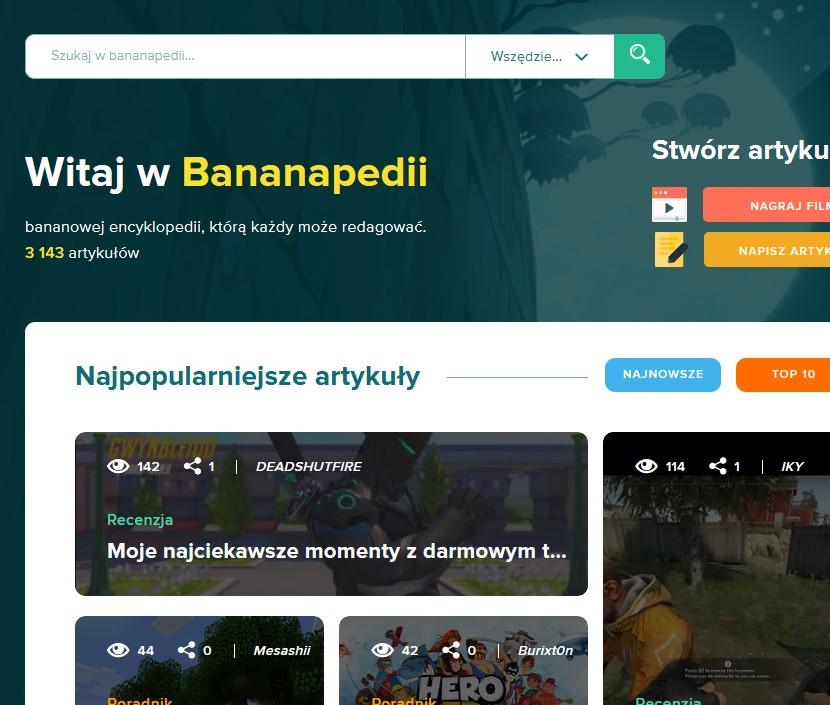Click the eye views icon showing 44
The image size is (830, 705).
pyautogui.click(x=118, y=650)
